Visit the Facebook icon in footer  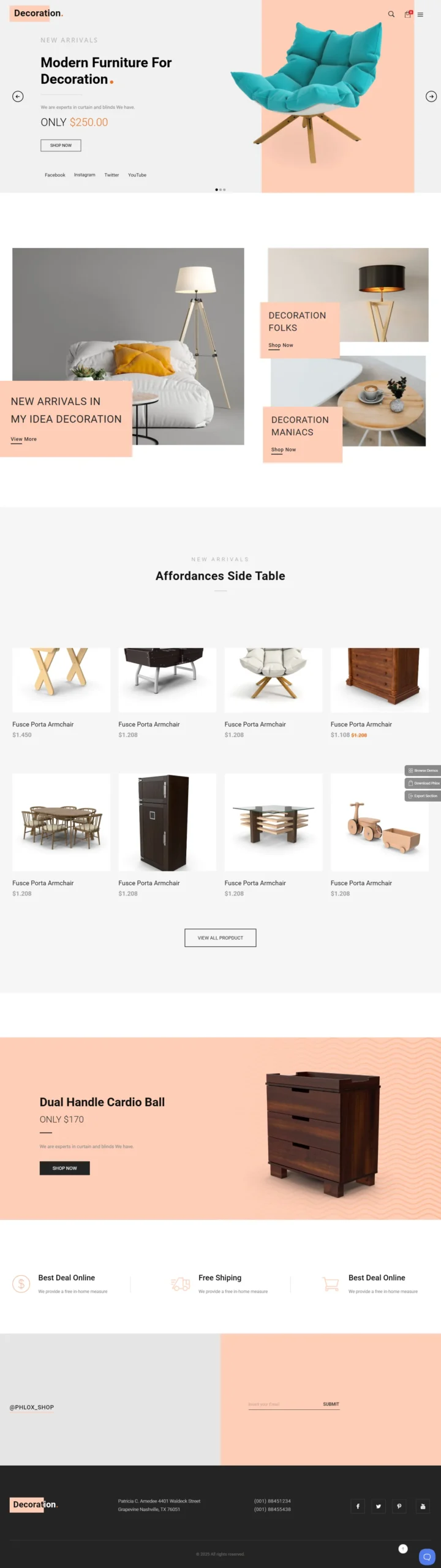point(358,1506)
